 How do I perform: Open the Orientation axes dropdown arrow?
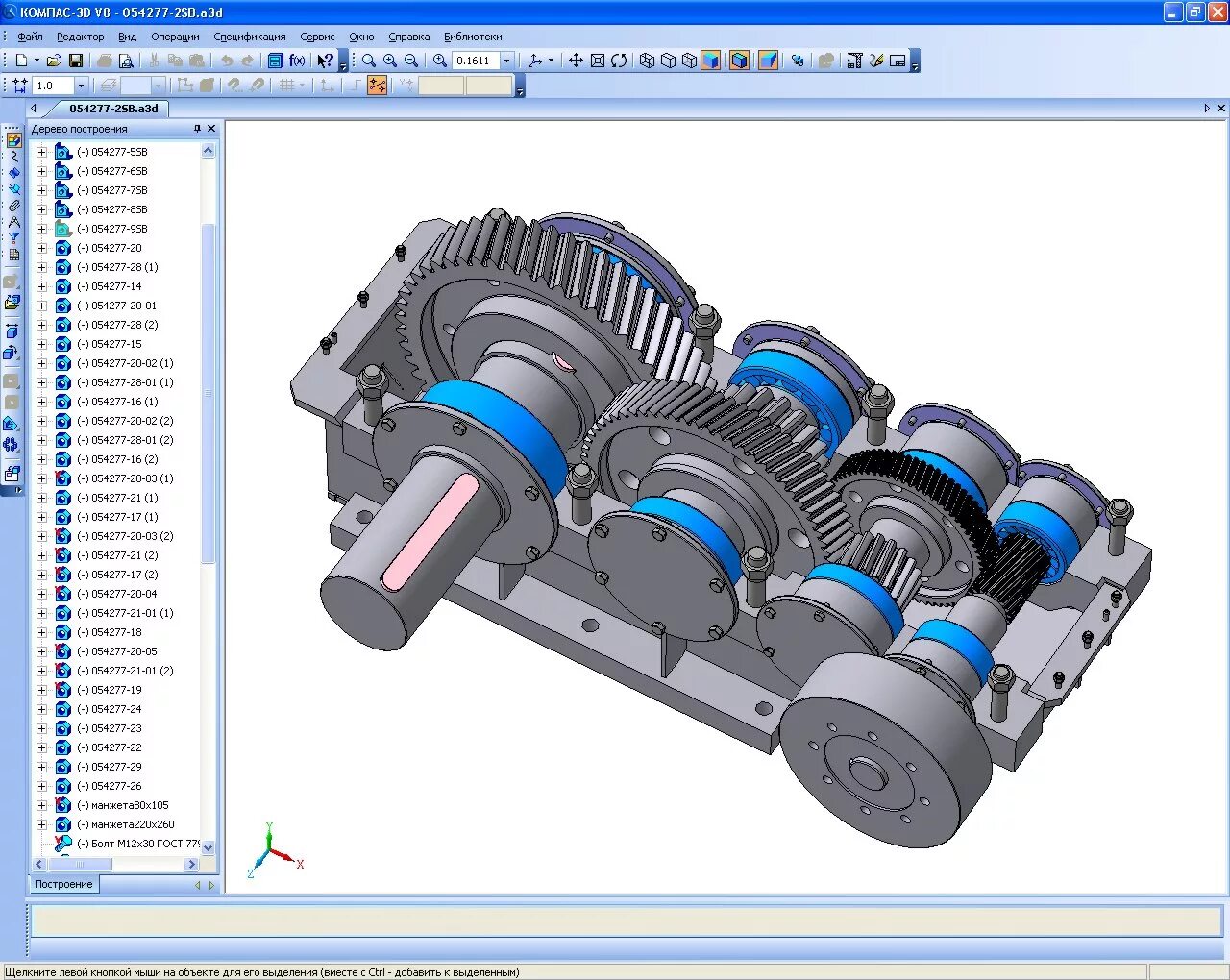551,61
